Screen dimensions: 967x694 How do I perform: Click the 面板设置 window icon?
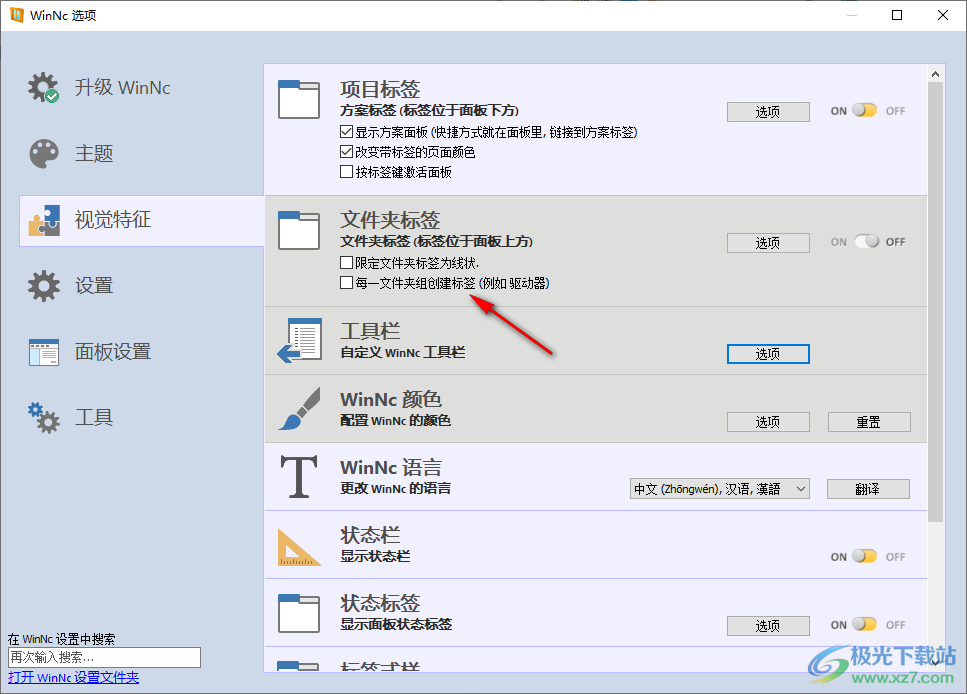(x=44, y=352)
